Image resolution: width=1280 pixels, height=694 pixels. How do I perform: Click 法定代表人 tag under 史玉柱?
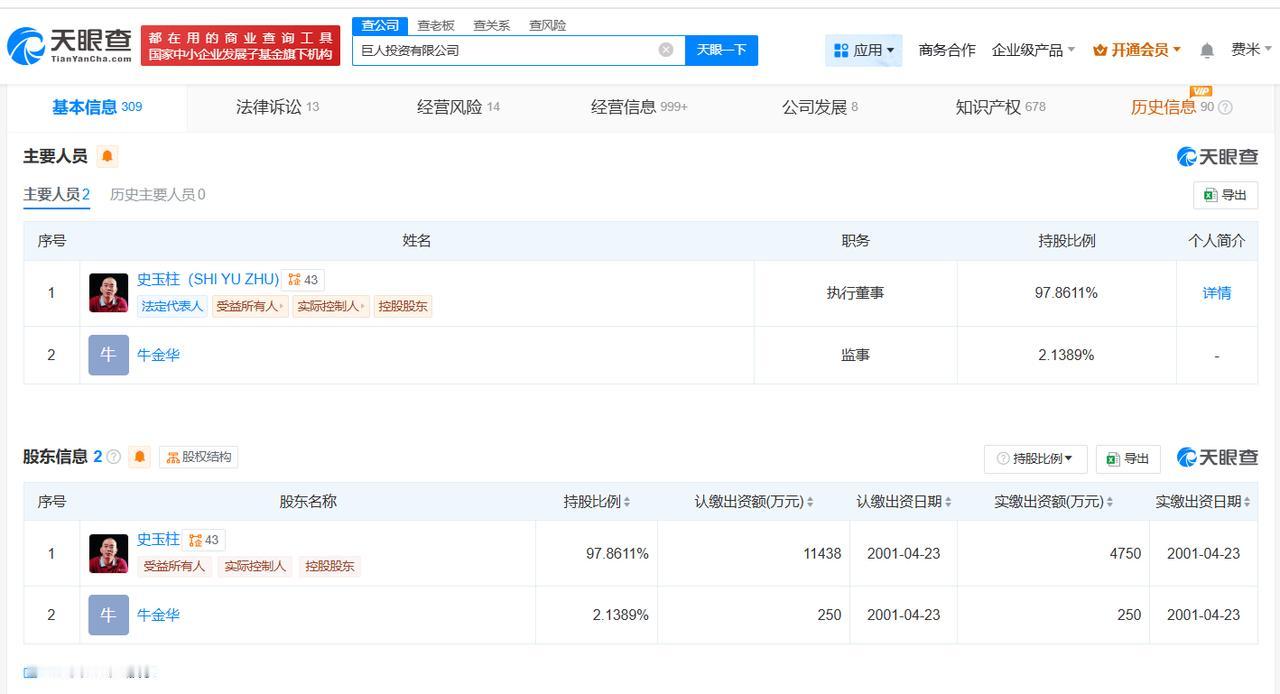[x=172, y=306]
